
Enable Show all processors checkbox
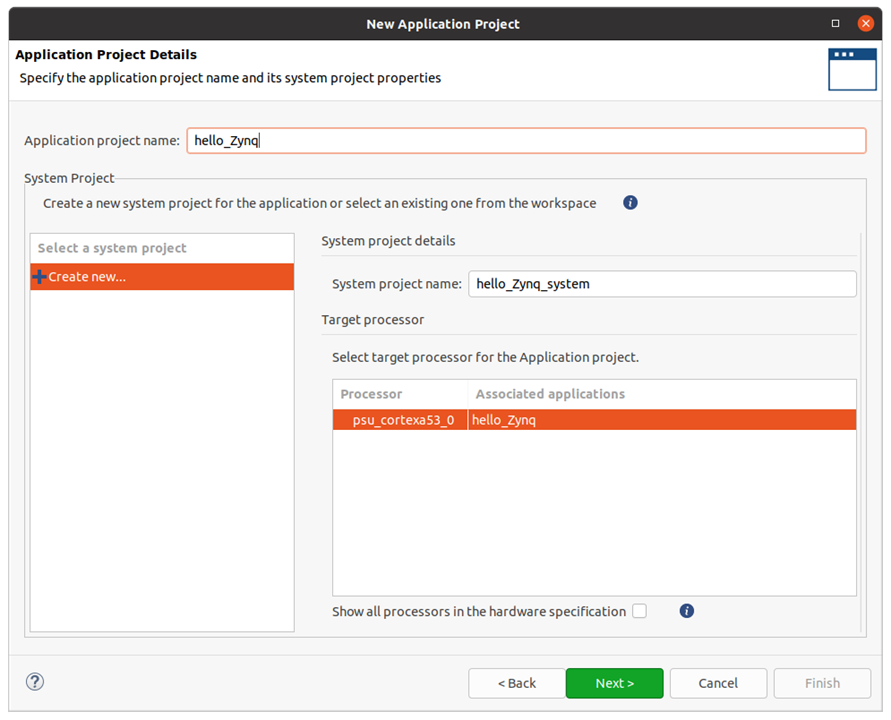[639, 611]
